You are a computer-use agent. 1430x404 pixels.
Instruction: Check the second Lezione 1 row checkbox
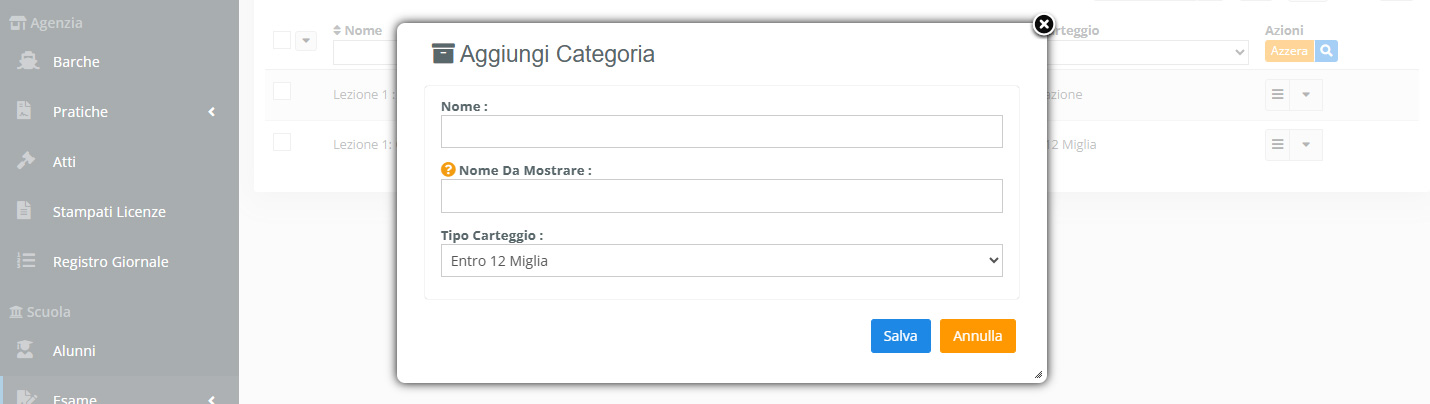pos(282,142)
